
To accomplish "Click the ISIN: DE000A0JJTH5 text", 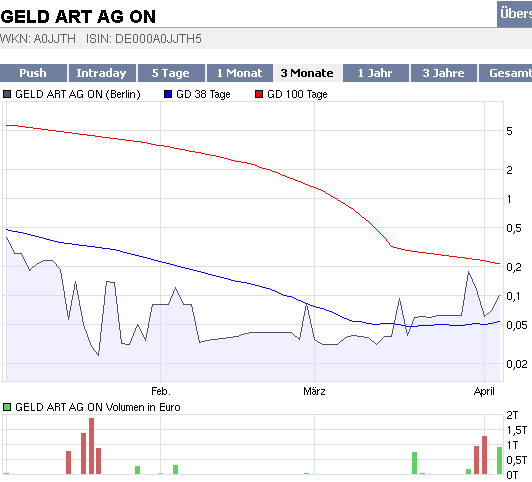I will coord(144,39).
